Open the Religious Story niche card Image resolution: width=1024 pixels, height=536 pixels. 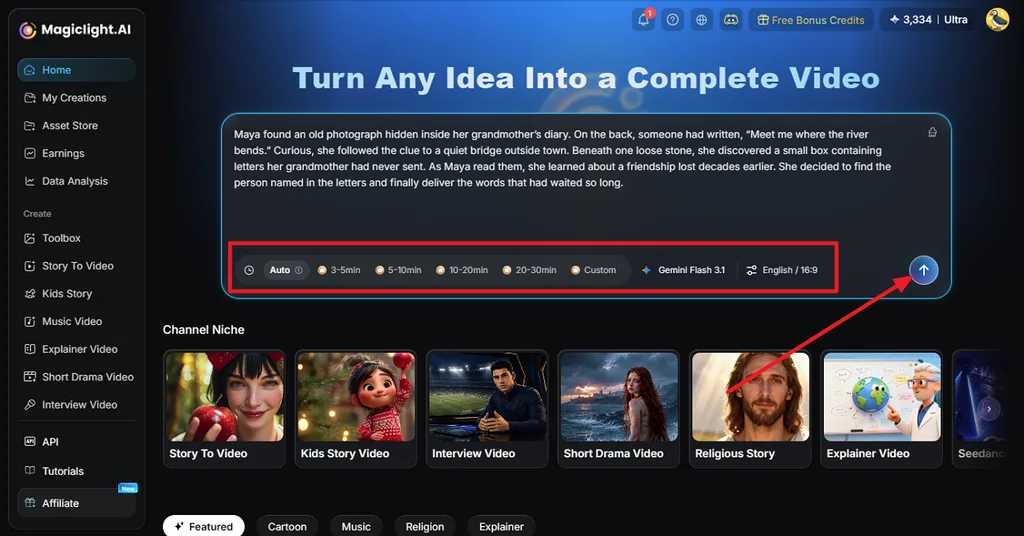(750, 409)
